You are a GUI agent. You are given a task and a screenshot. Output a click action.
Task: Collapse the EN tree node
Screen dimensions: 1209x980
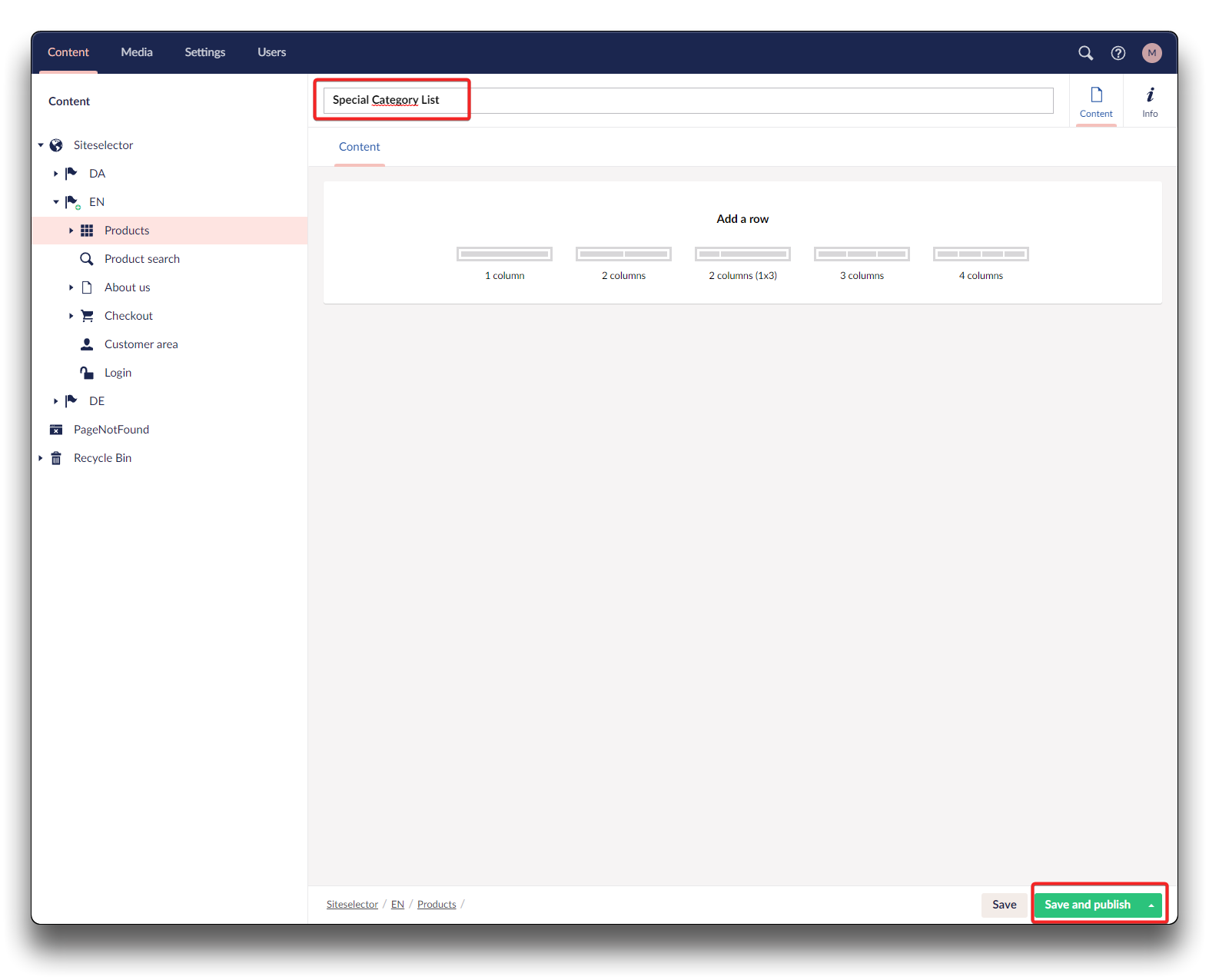pos(55,202)
